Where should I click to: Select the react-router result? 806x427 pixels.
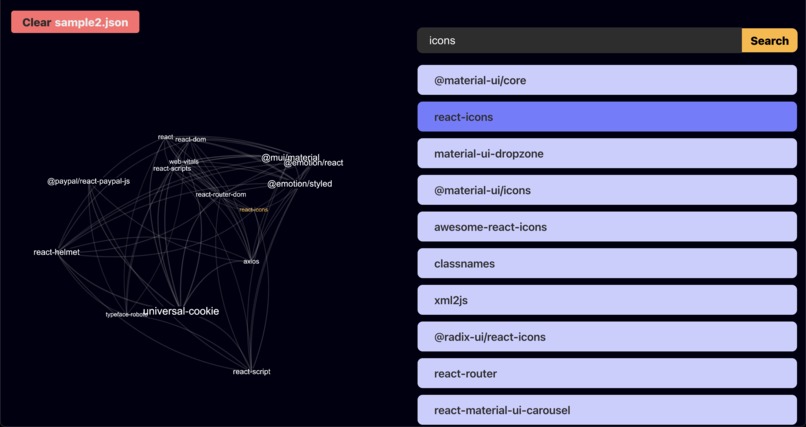(607, 374)
